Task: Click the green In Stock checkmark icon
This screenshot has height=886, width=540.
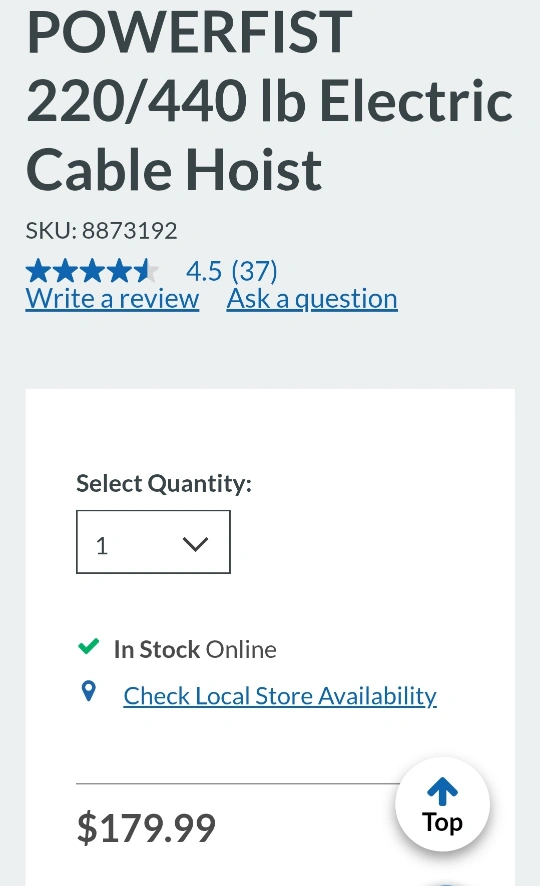Action: tap(89, 646)
